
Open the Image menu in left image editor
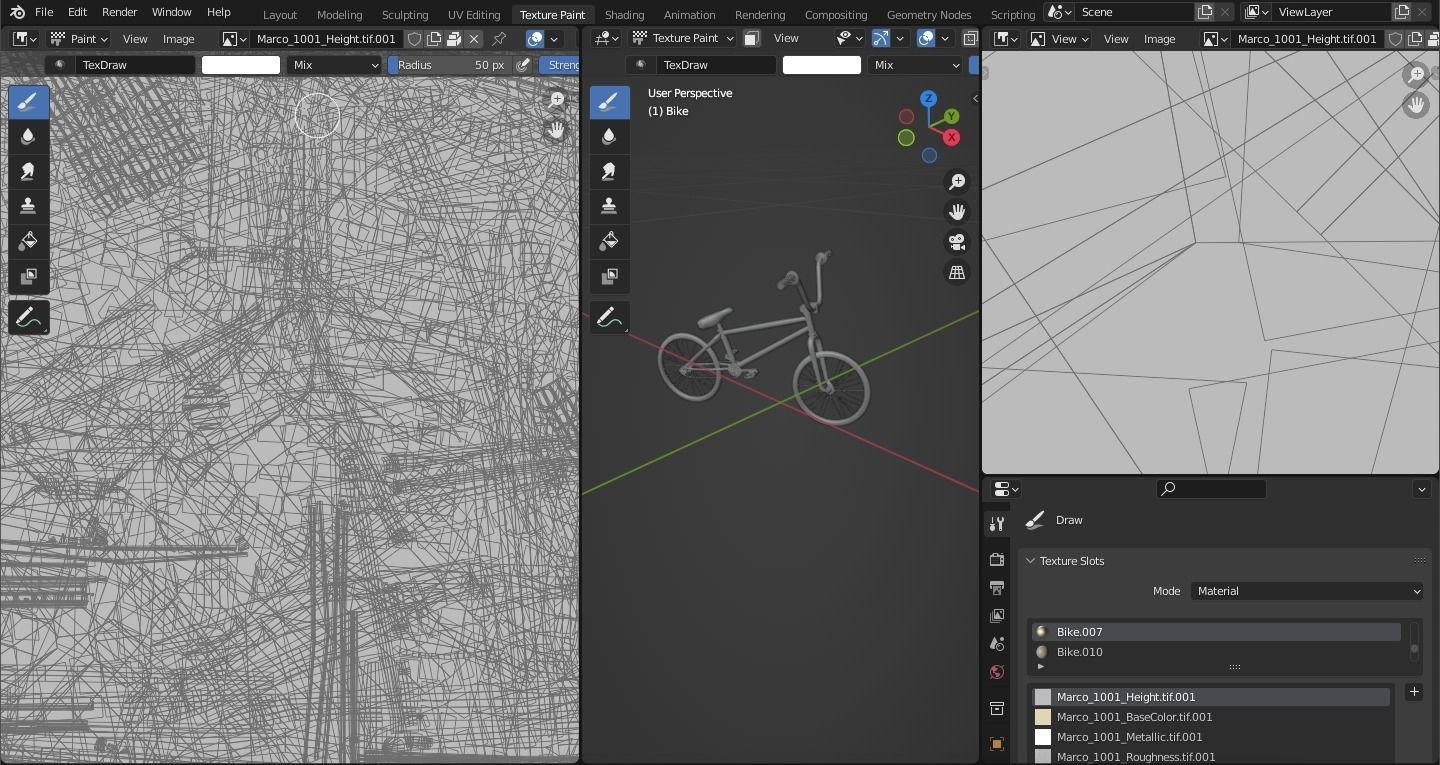[178, 39]
